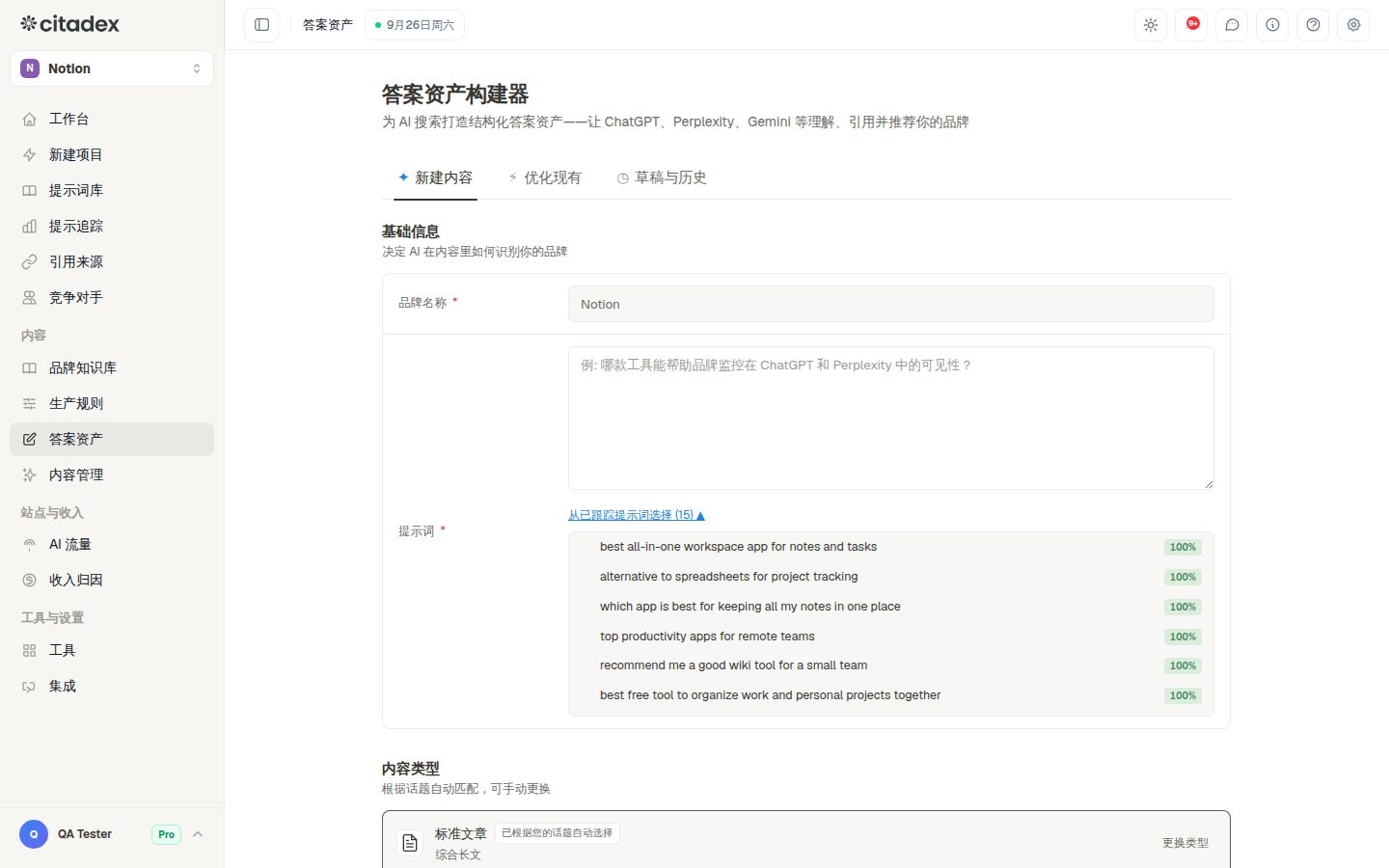Pick prompt 'recommend me a good wiki tool'
Viewport: 1389px width, 868px height.
[x=890, y=665]
